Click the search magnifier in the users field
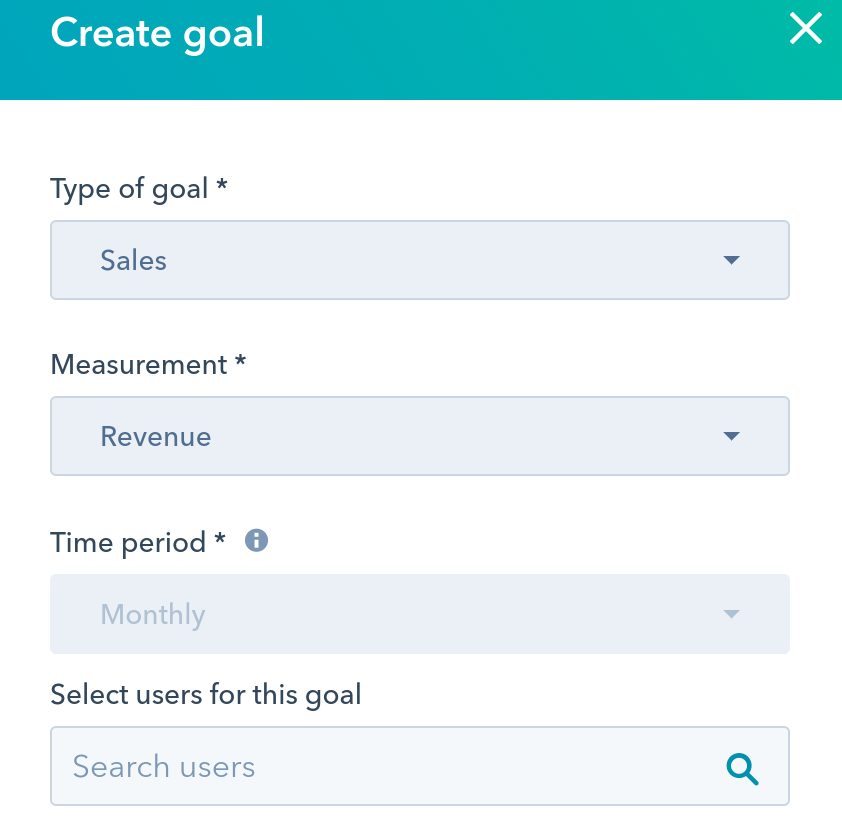The width and height of the screenshot is (842, 824). pos(742,769)
